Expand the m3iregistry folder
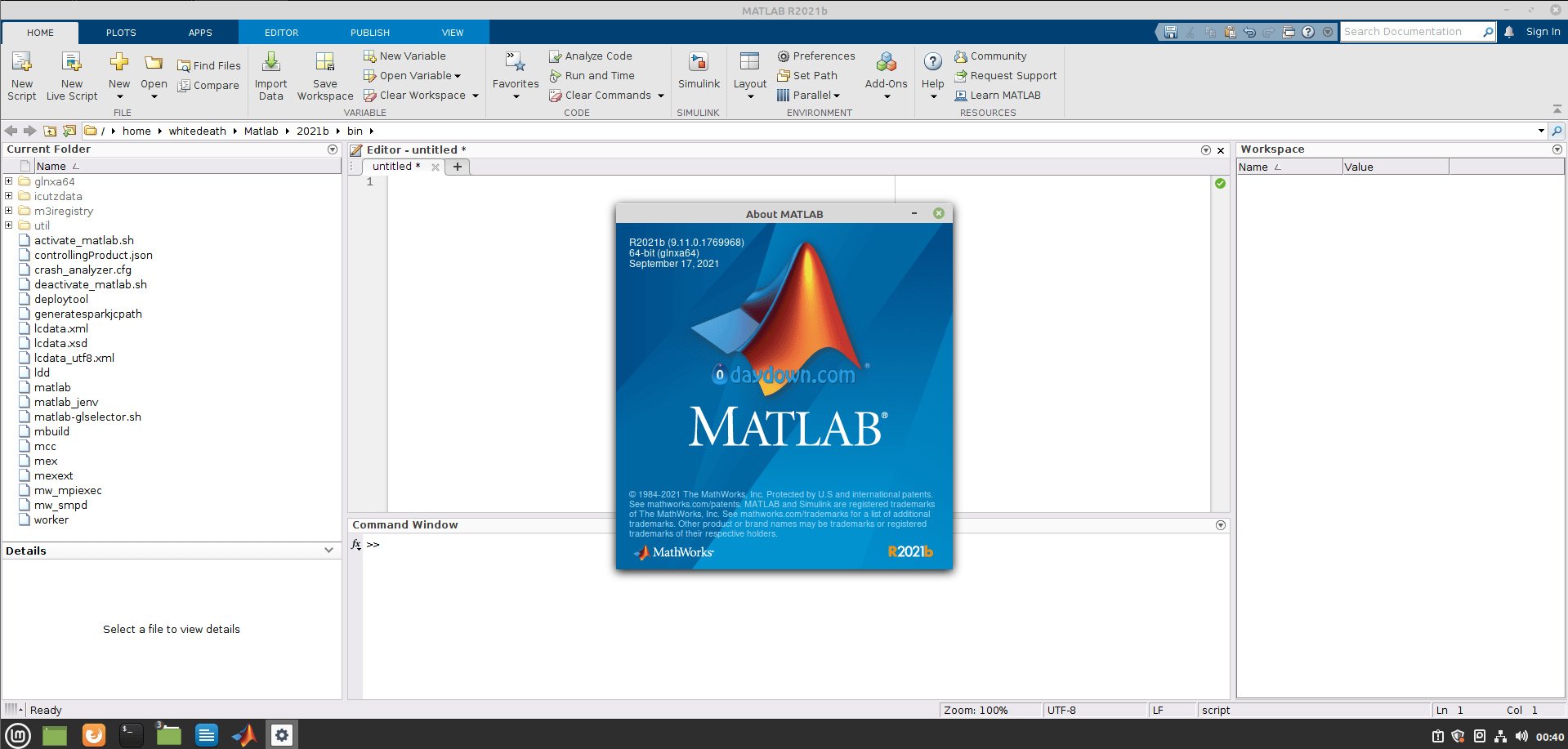The image size is (1568, 749). (9, 211)
